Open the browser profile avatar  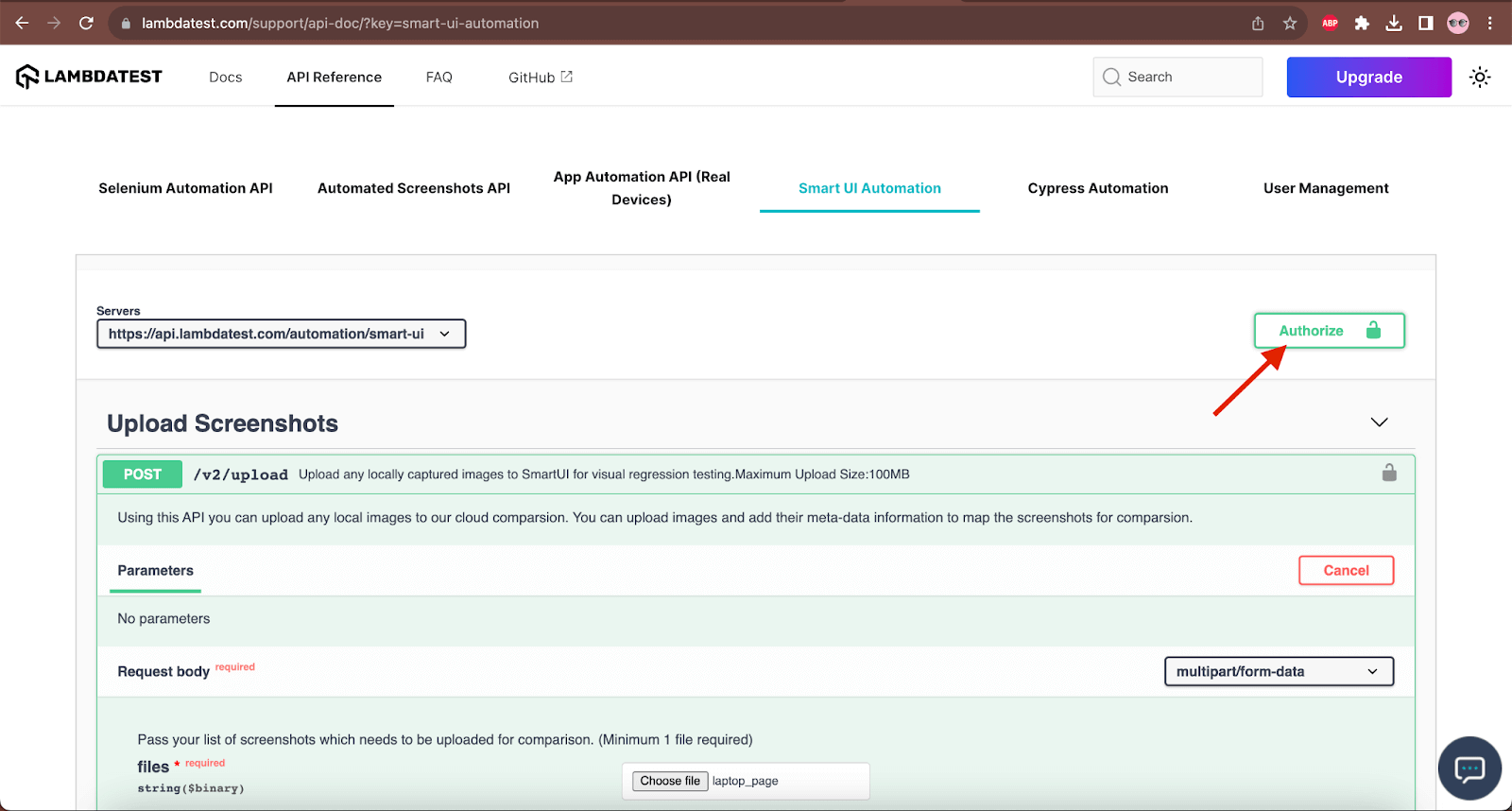(1458, 24)
